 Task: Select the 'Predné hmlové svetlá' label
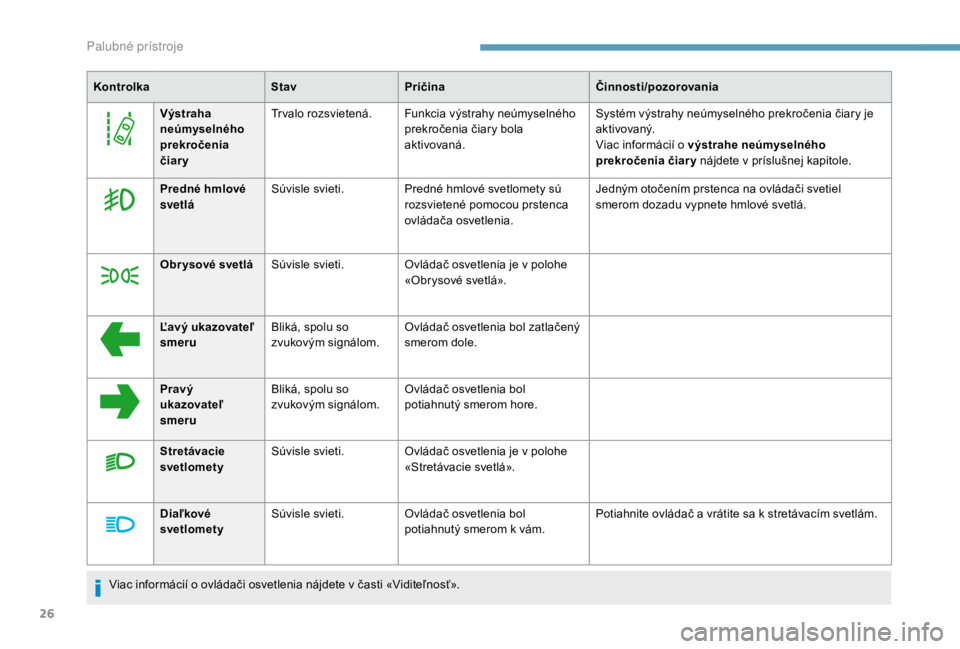pyautogui.click(x=203, y=197)
